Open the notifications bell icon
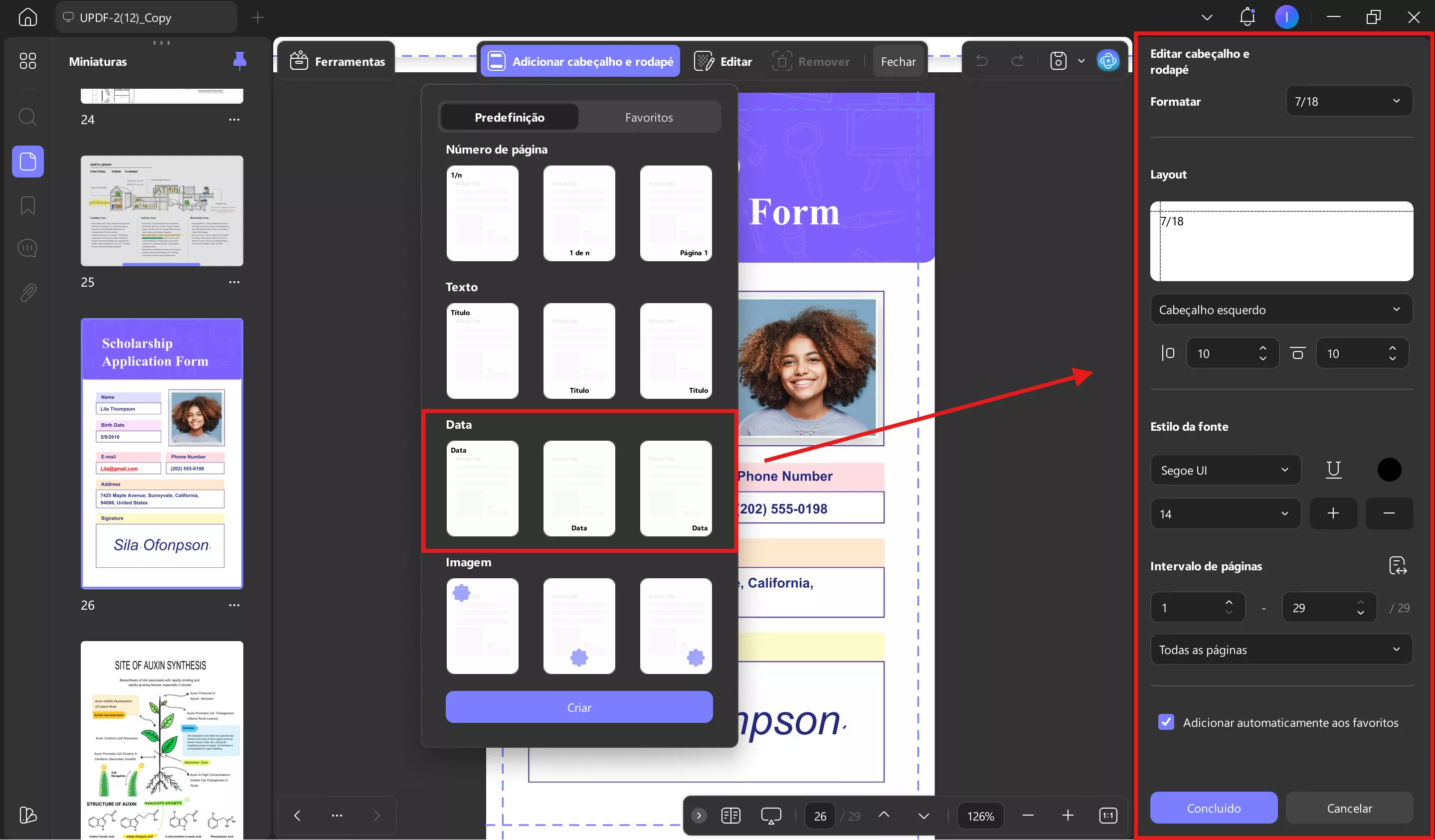This screenshot has height=840, width=1435. (1247, 17)
